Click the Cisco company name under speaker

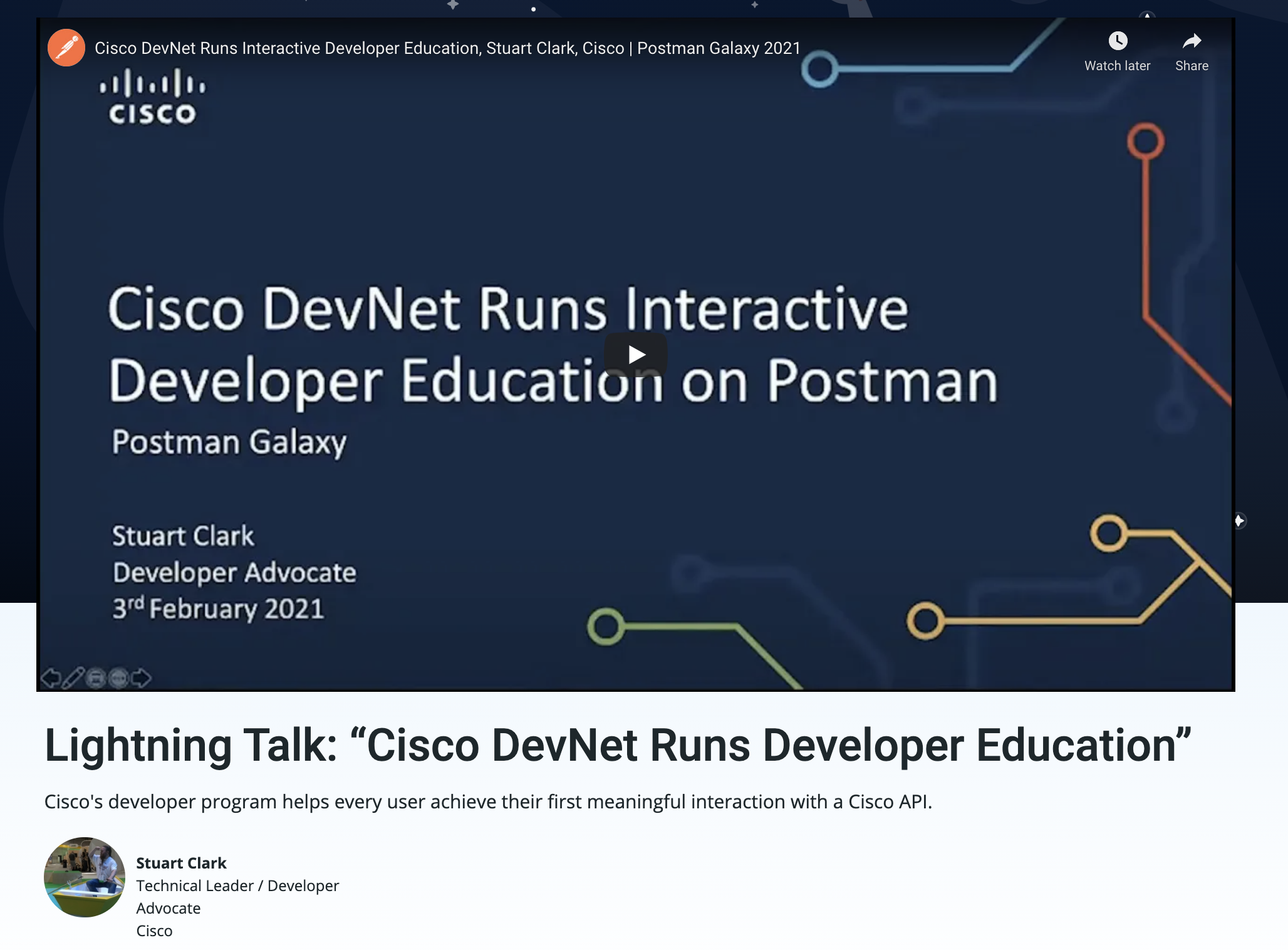pos(154,931)
